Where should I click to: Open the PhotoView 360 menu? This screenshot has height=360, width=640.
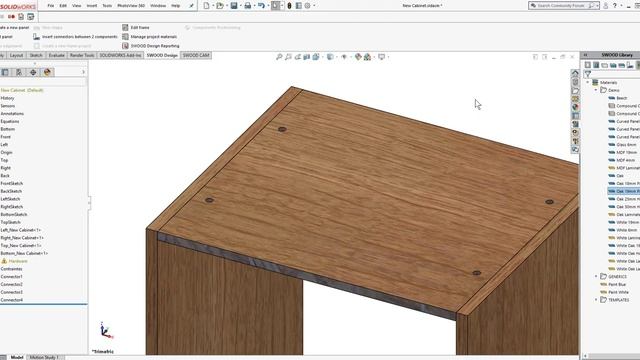[x=131, y=6]
